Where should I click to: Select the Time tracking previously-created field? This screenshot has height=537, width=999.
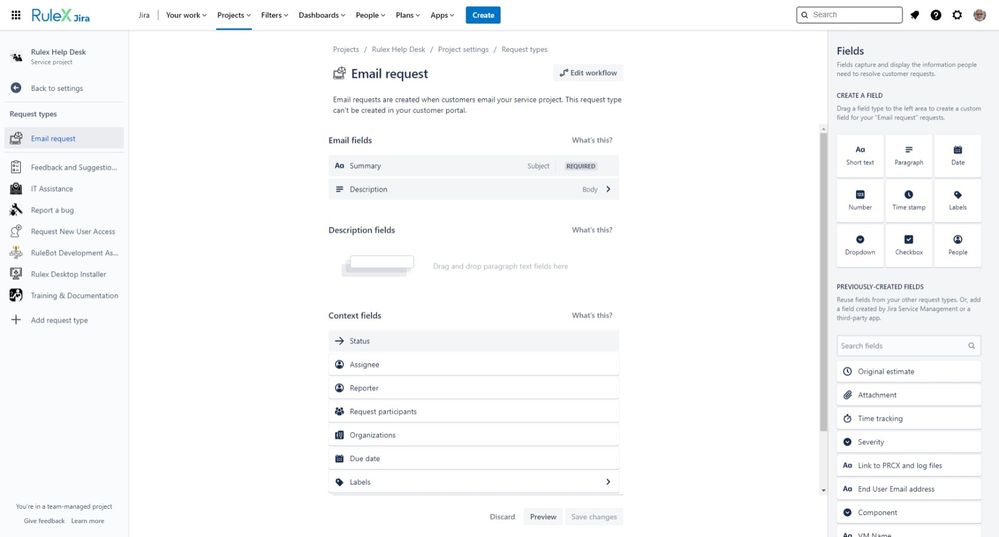click(x=909, y=419)
